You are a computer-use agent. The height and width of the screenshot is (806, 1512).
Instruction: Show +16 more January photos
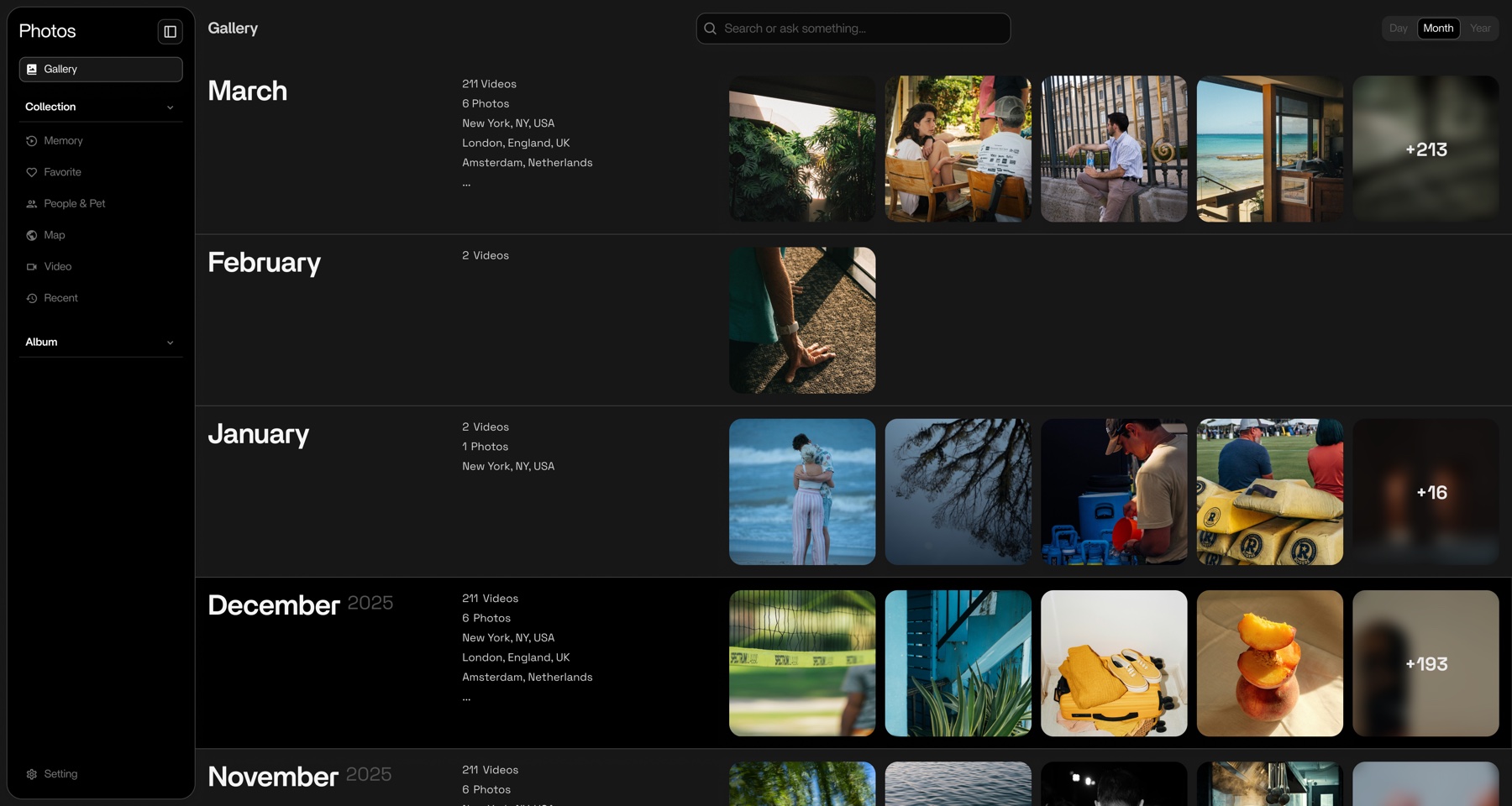(x=1425, y=492)
